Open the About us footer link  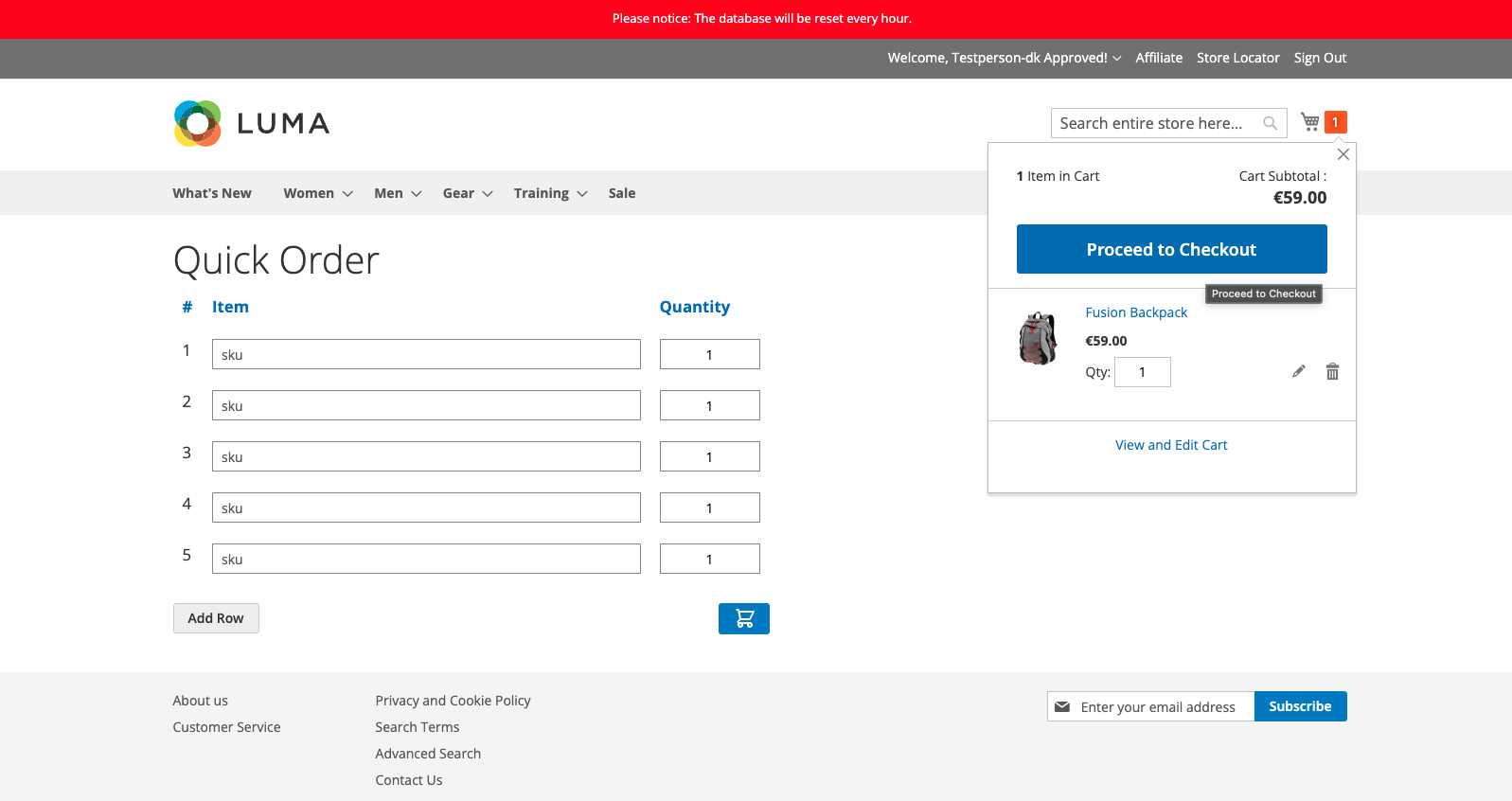tap(200, 701)
